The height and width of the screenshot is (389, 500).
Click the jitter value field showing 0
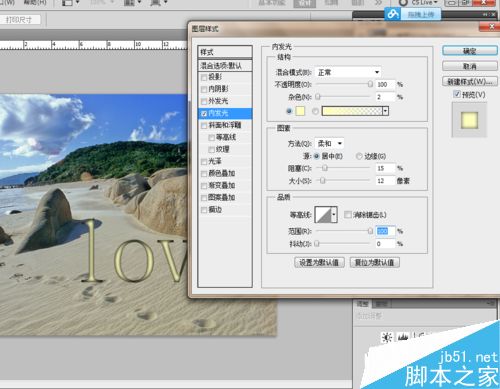click(x=385, y=244)
